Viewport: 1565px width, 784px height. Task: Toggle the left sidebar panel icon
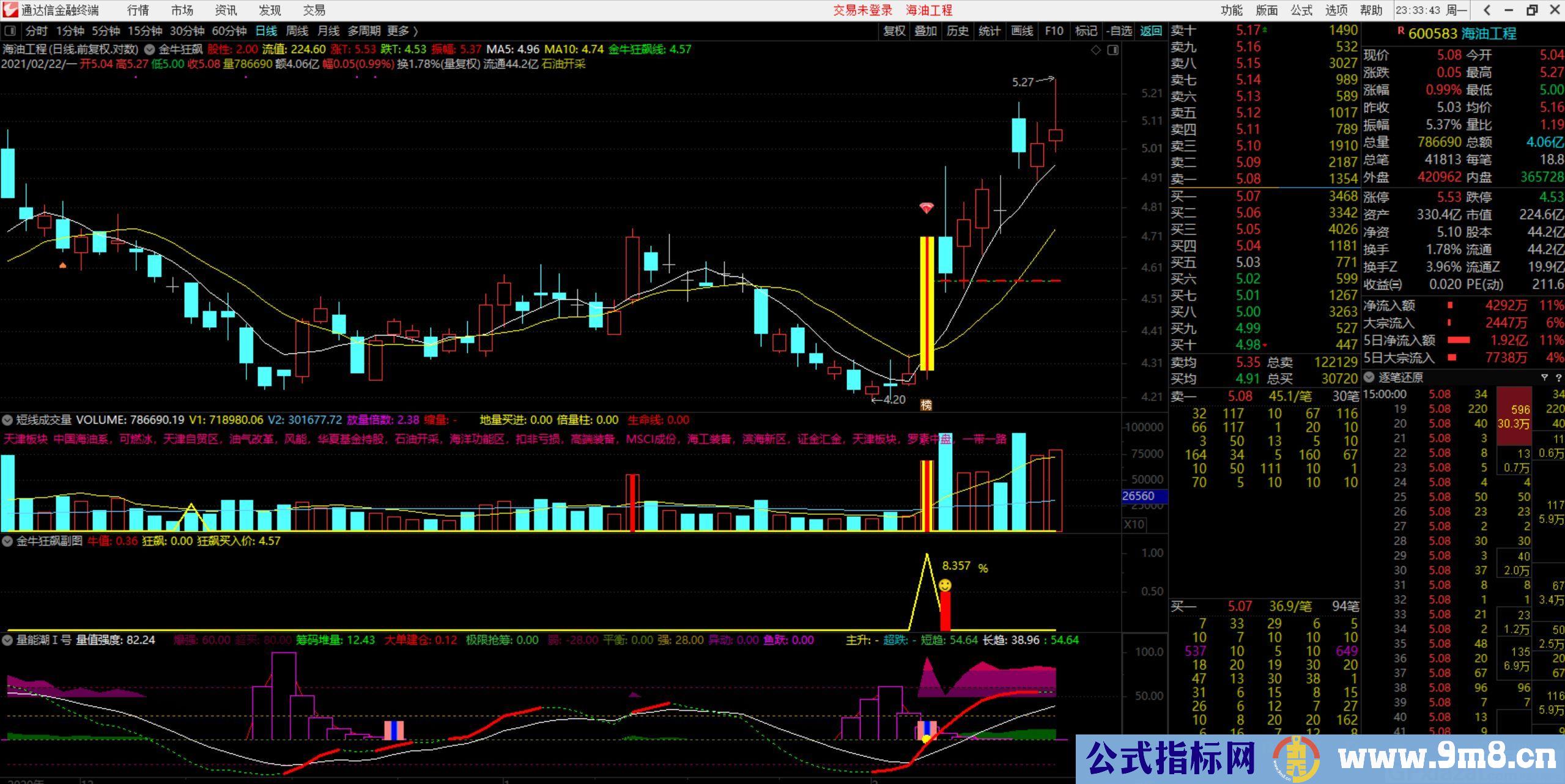pos(10,31)
